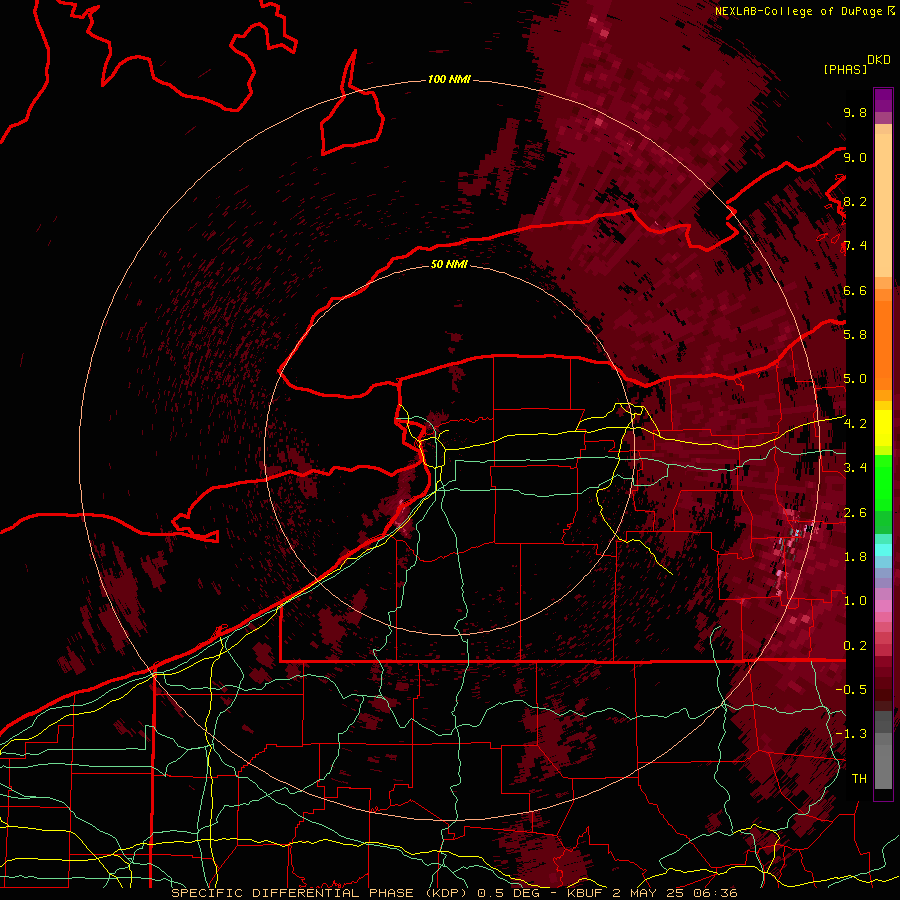Viewport: 900px width, 900px height.
Task: Click the 50 NMI range ring label
Action: [x=449, y=264]
